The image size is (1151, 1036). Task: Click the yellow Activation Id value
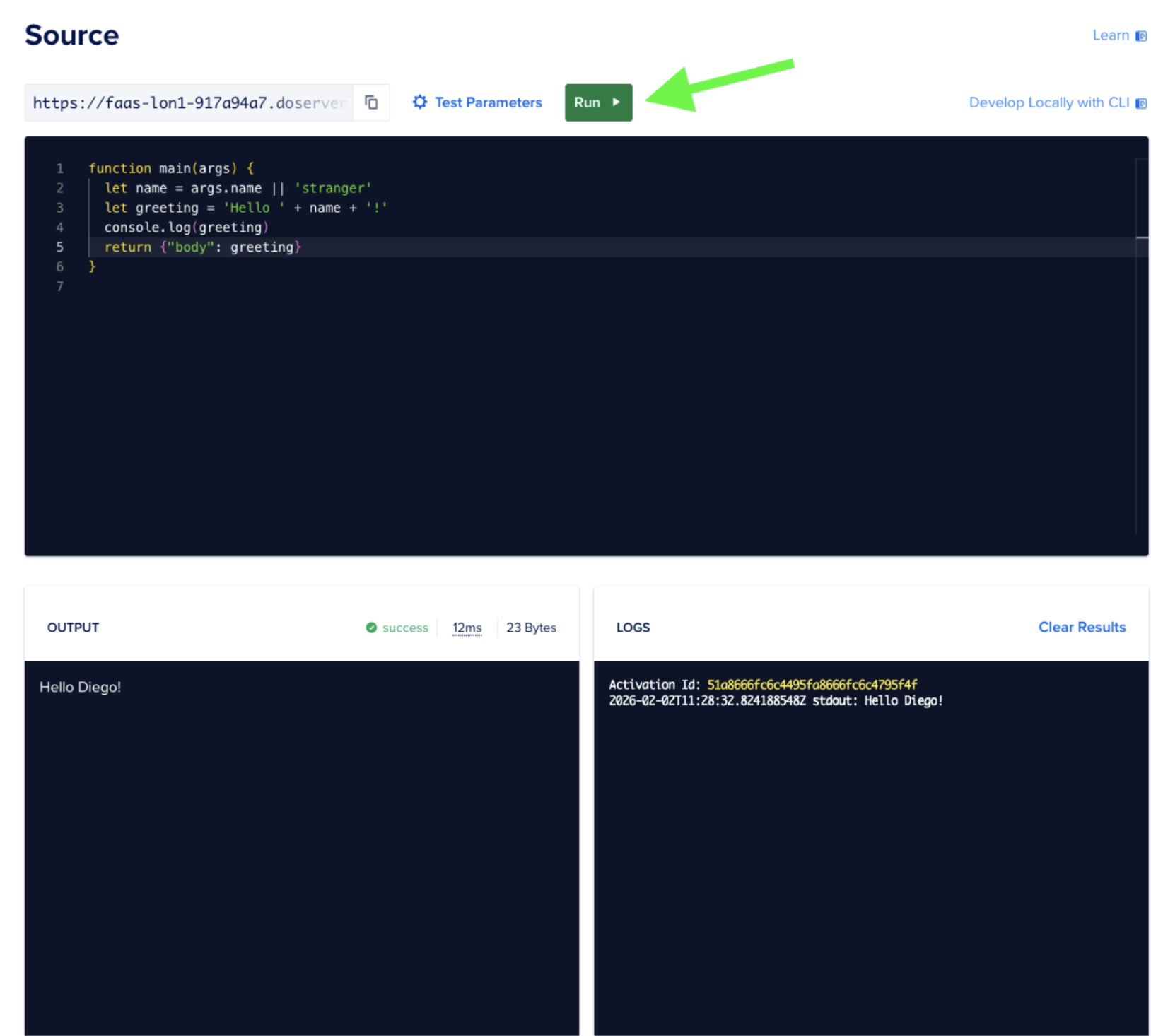click(812, 685)
